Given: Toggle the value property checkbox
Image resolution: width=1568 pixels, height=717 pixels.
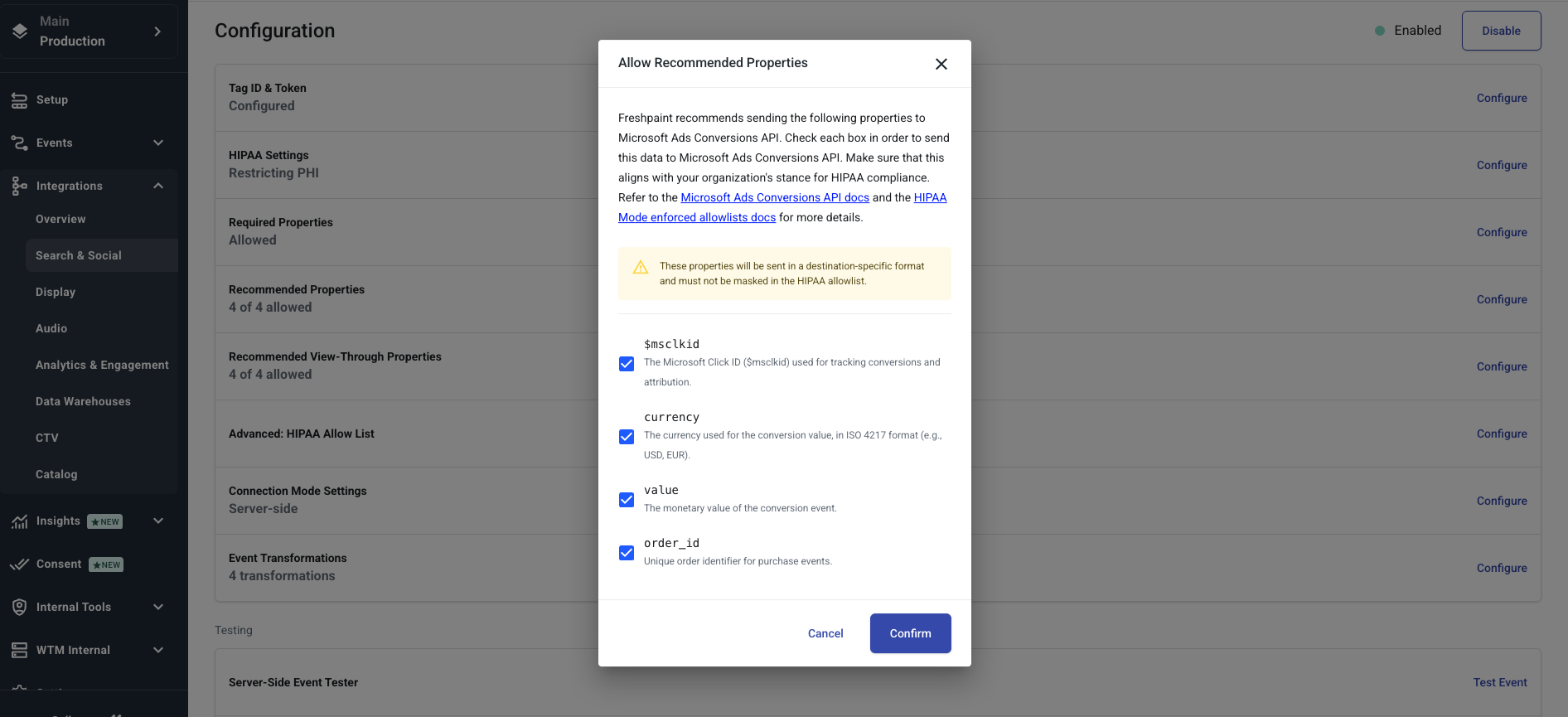Looking at the screenshot, I should 627,500.
